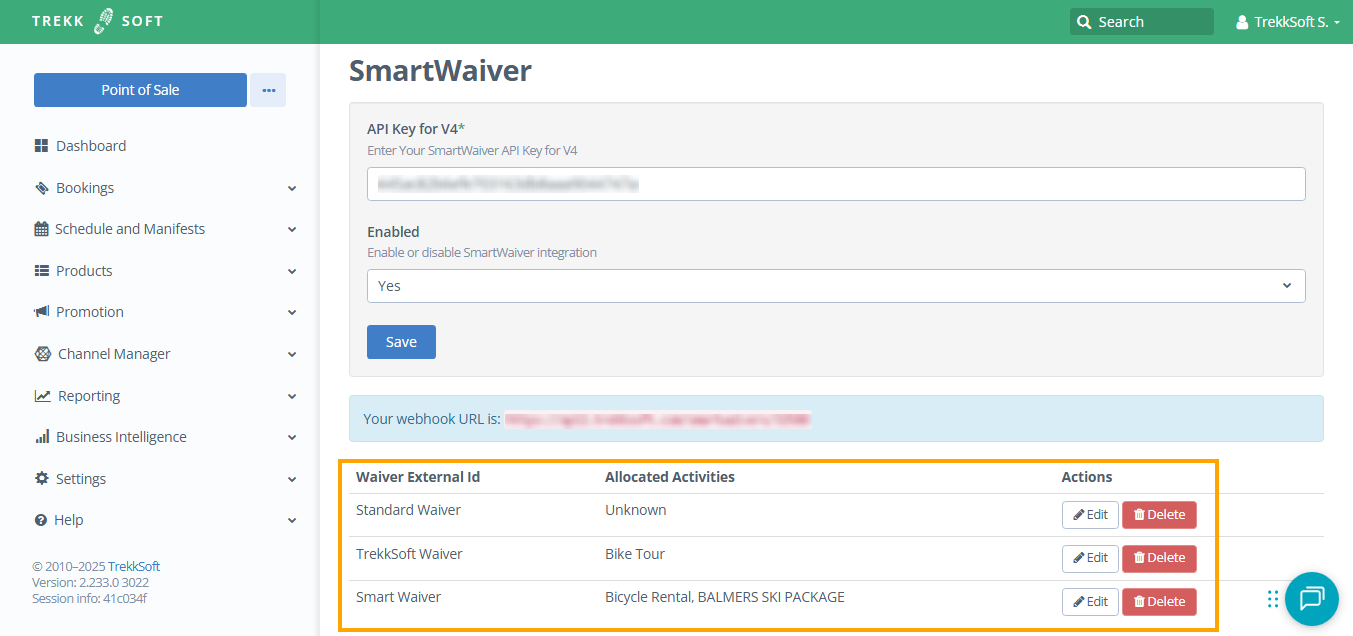
Task: Click the Dashboard grid icon
Action: (x=41, y=146)
